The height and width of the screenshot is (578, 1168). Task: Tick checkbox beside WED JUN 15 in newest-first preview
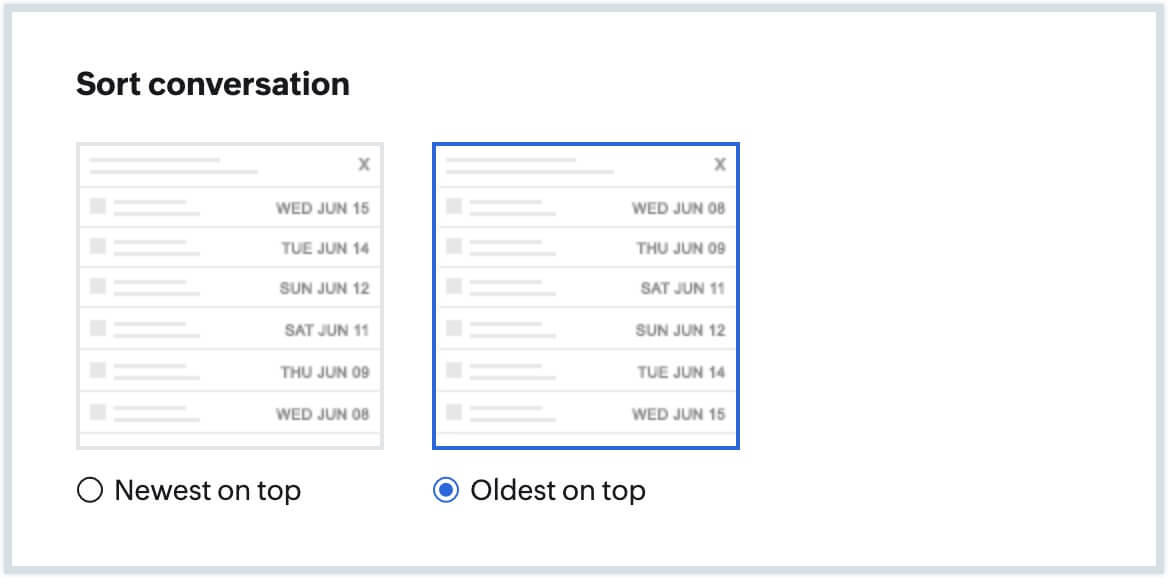click(x=98, y=206)
